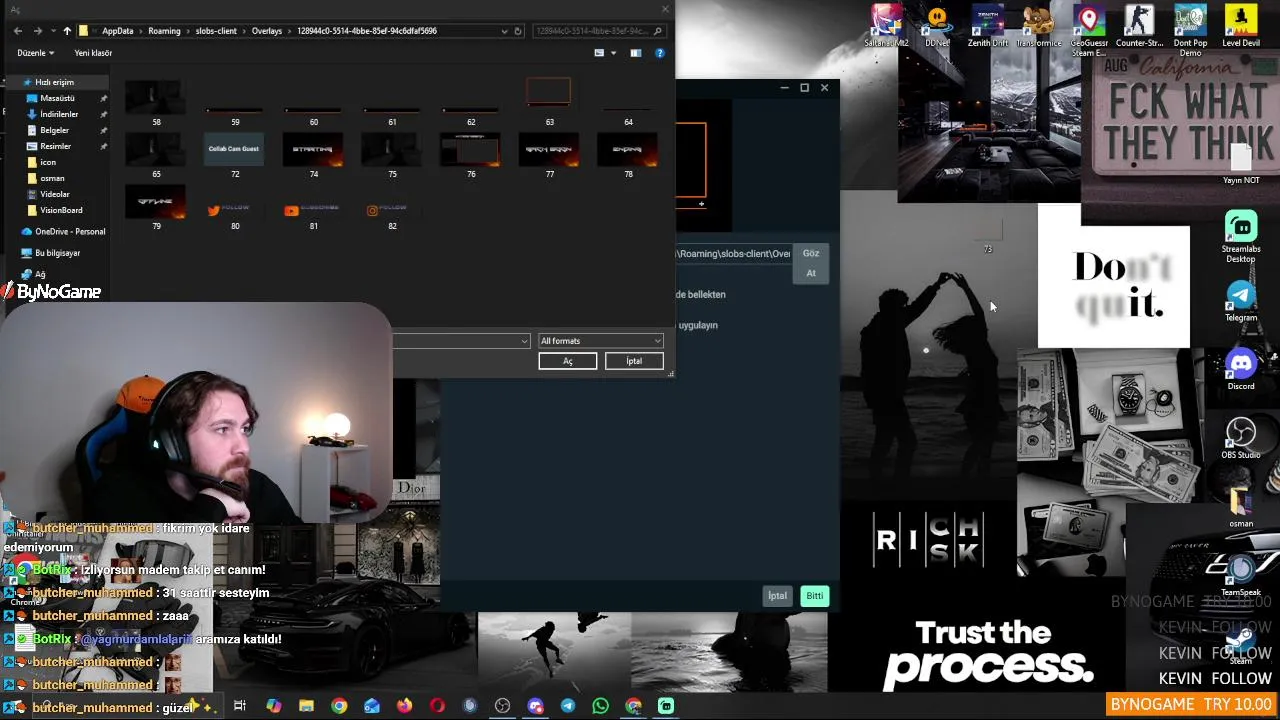Click the folder search field
Screen dimensions: 1280x720
click(x=598, y=31)
